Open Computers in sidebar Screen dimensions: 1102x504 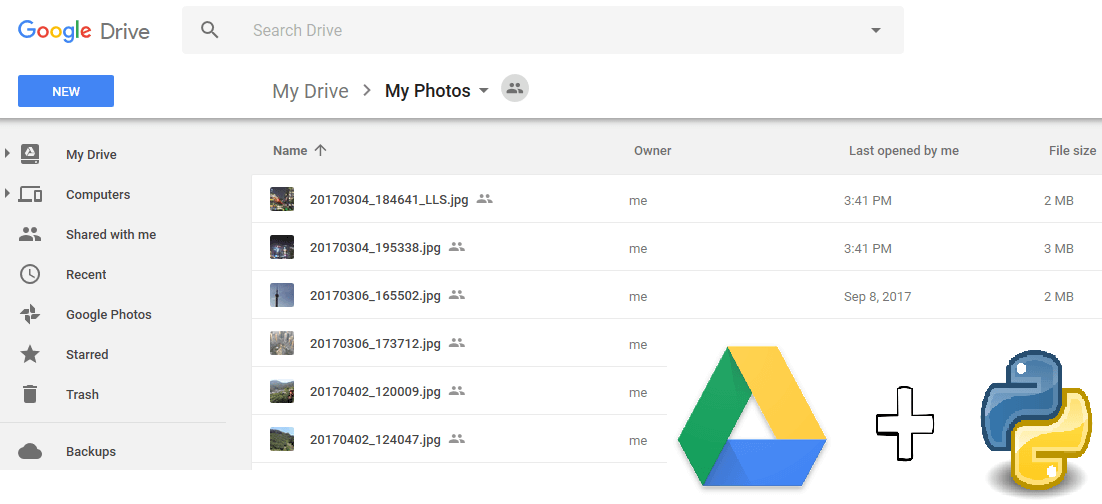[98, 195]
